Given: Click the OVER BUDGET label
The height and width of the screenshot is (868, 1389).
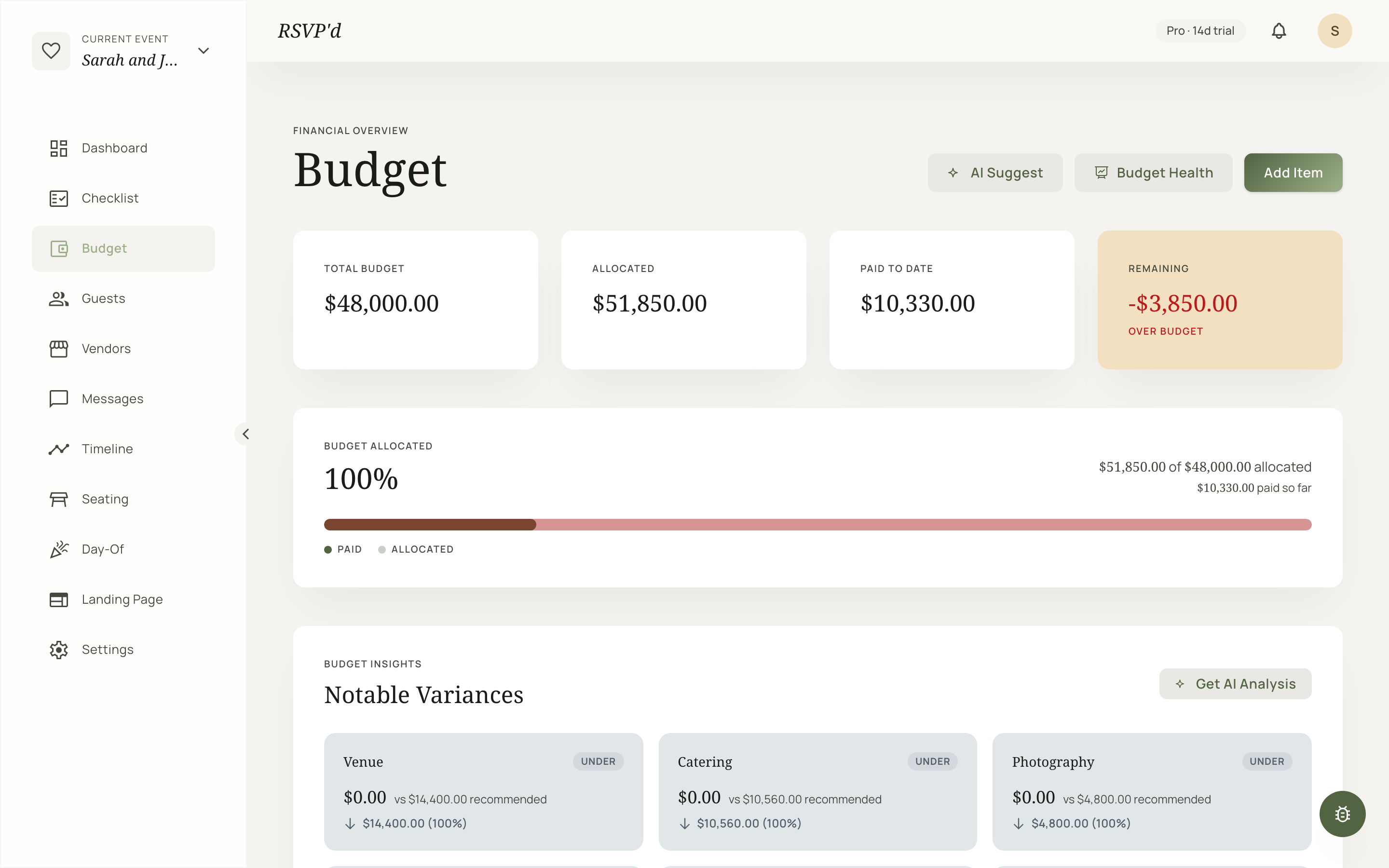Looking at the screenshot, I should click(1165, 331).
